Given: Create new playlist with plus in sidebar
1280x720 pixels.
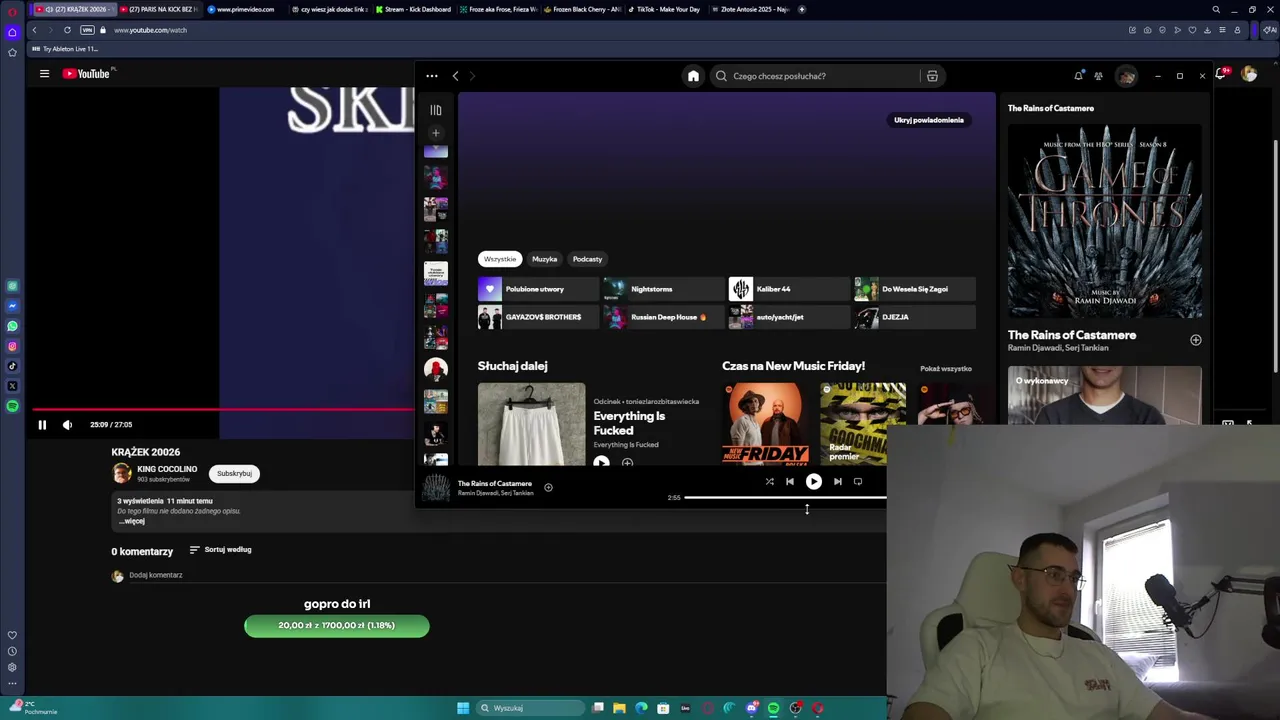Looking at the screenshot, I should click(x=435, y=133).
